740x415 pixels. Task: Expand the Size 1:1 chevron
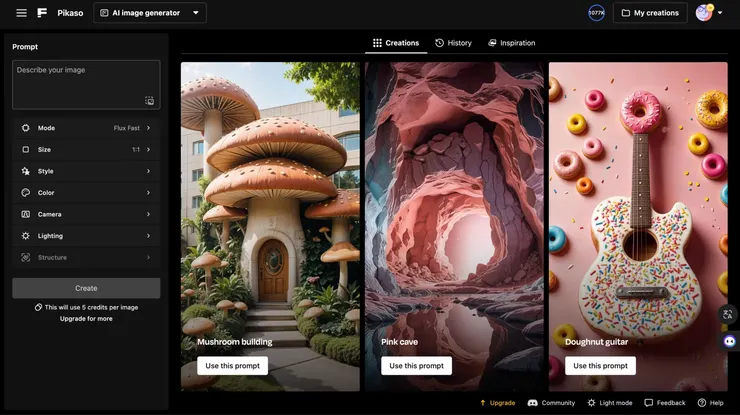[148, 150]
